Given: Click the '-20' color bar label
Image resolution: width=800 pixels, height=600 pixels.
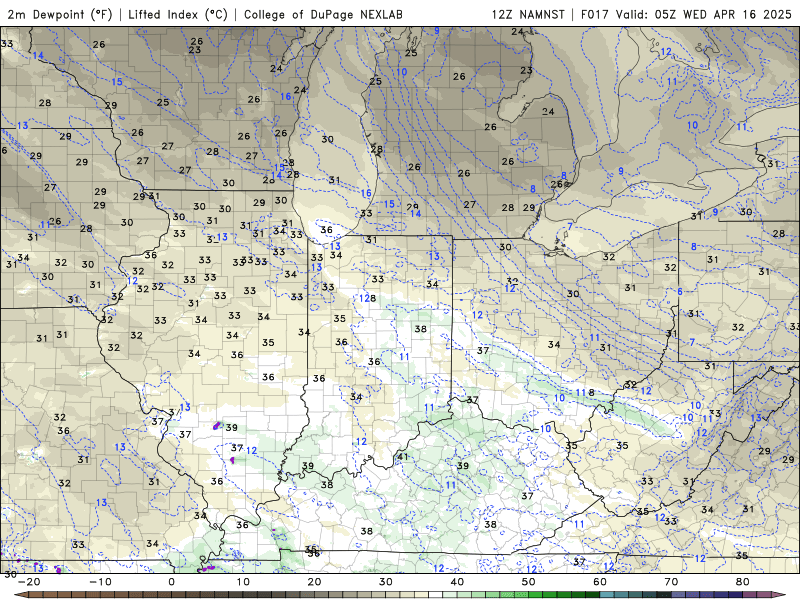Looking at the screenshot, I should click(29, 582).
